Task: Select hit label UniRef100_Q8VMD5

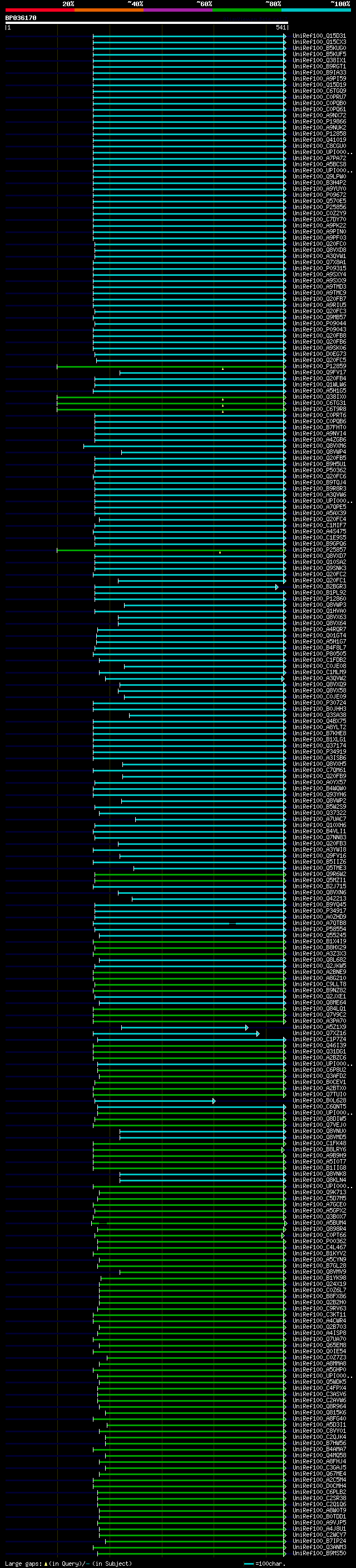Action: [319, 1137]
